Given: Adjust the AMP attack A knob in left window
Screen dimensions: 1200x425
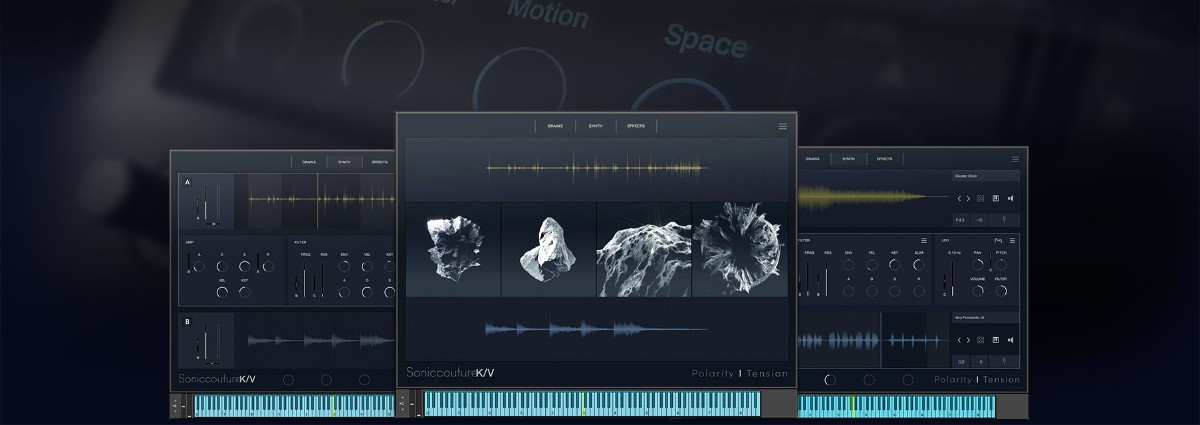Looking at the screenshot, I should coord(199,266).
